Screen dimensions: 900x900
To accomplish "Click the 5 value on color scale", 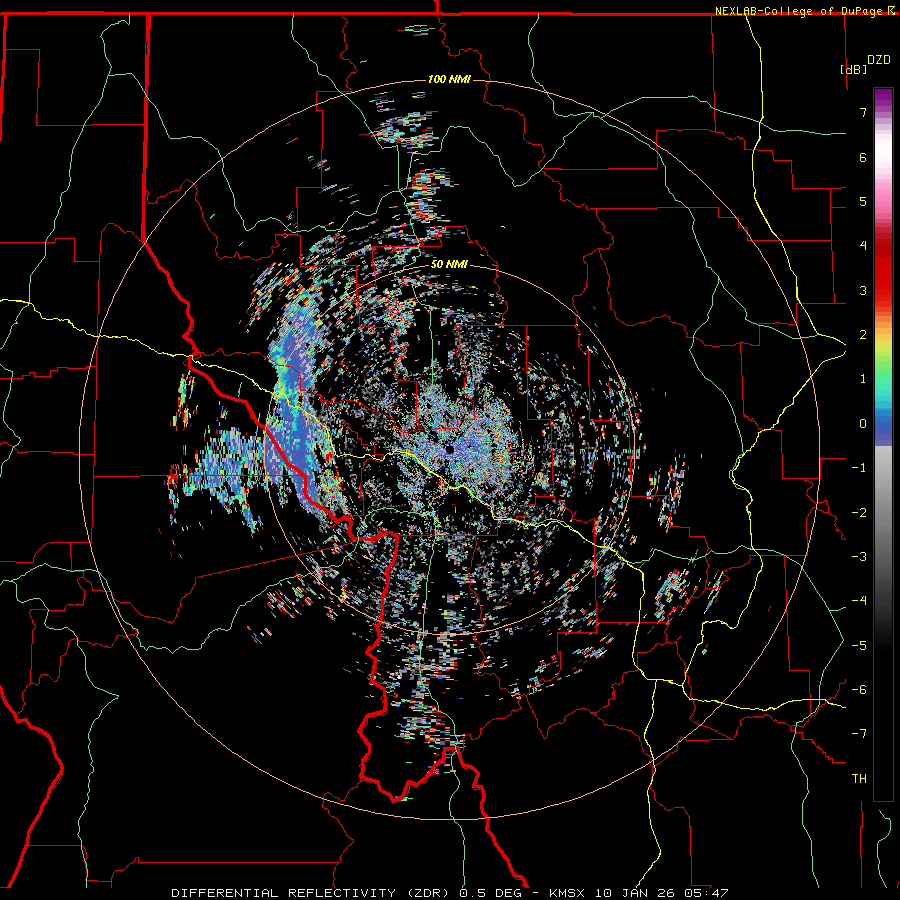I will 863,201.
